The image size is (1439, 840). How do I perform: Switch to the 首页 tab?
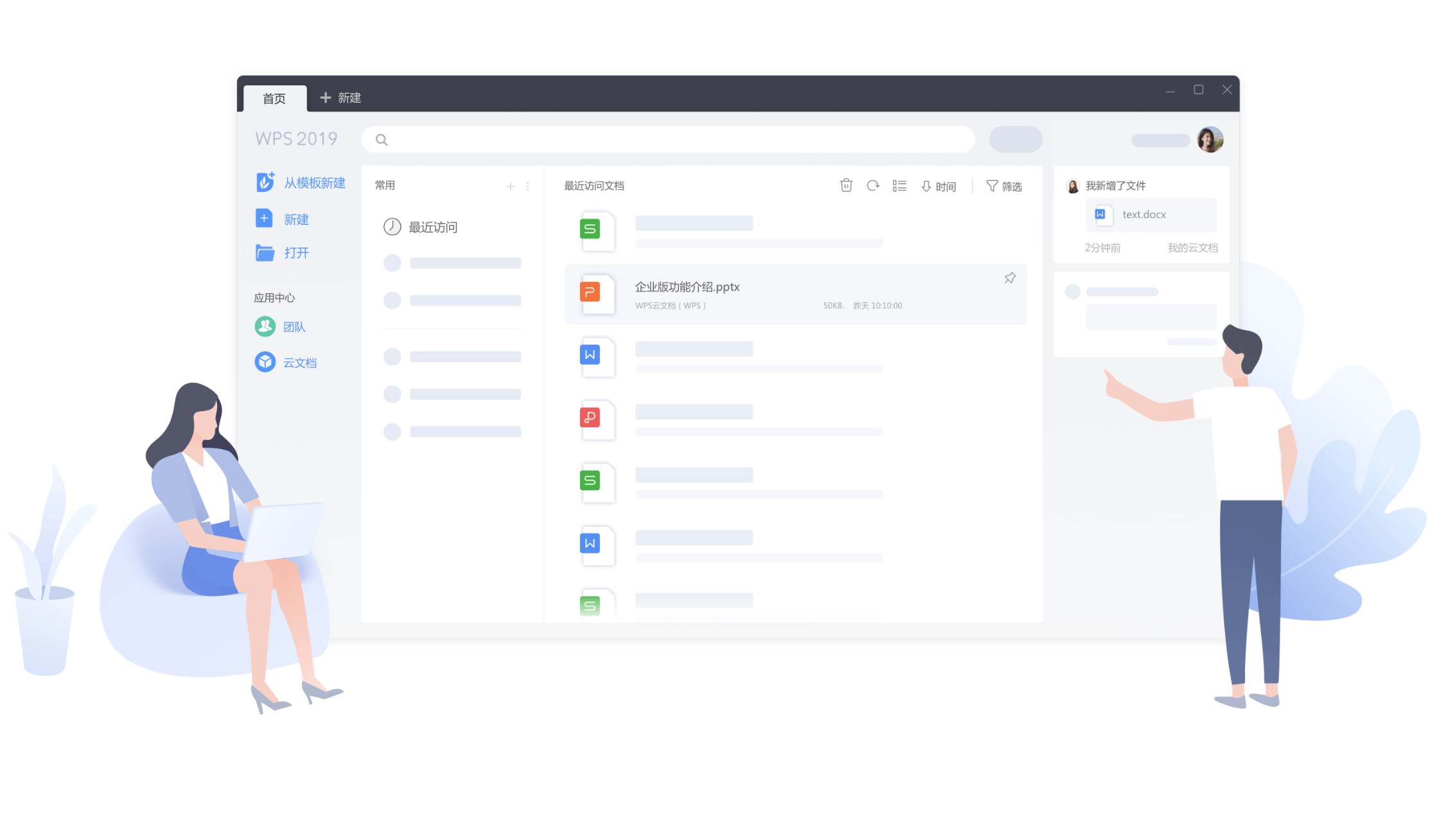274,98
